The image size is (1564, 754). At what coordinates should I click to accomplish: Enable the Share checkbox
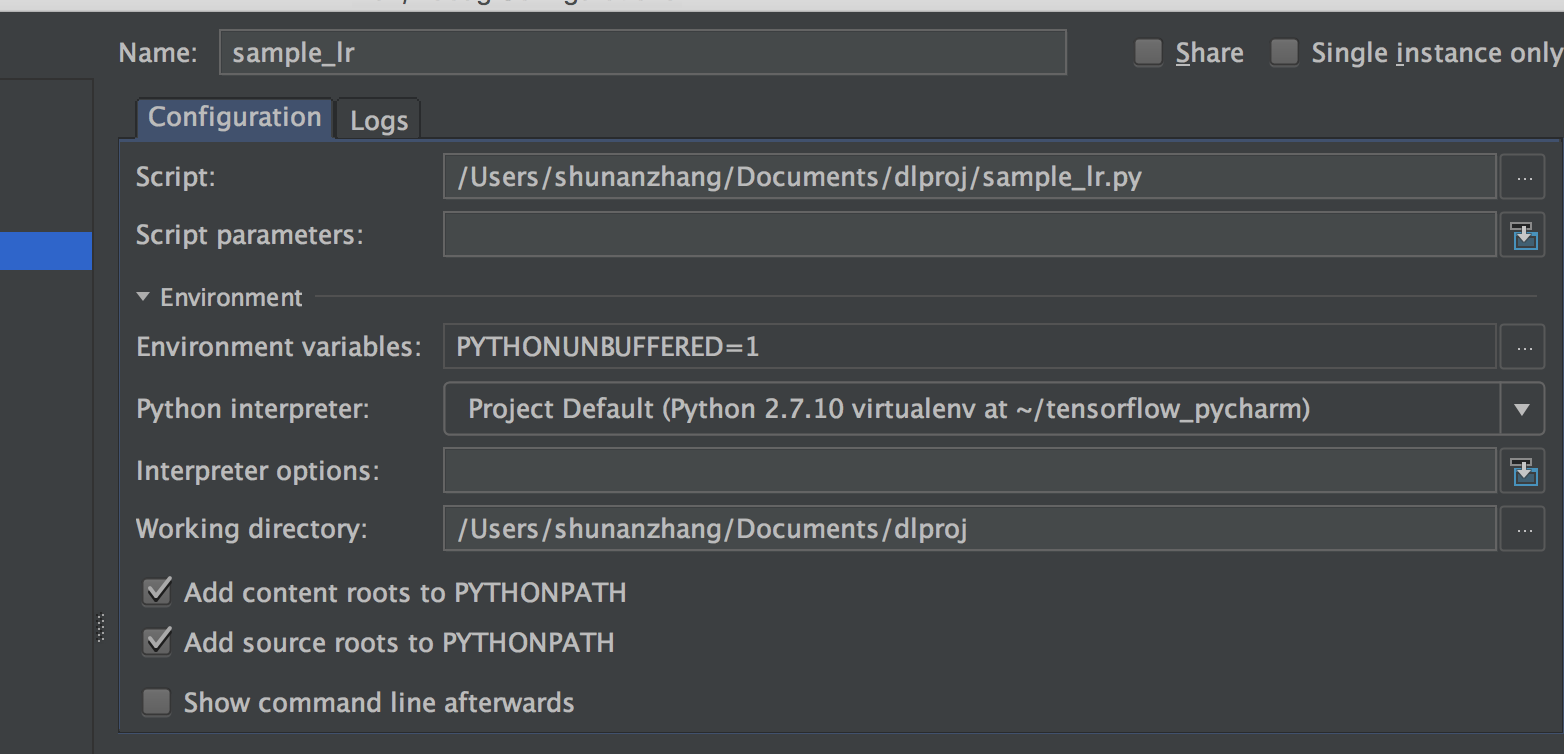click(1148, 52)
